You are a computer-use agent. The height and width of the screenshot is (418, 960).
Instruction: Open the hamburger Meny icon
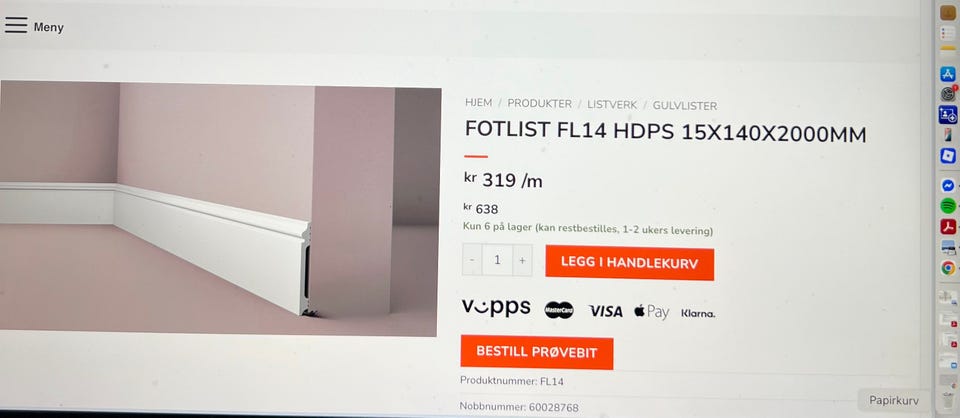pos(16,25)
